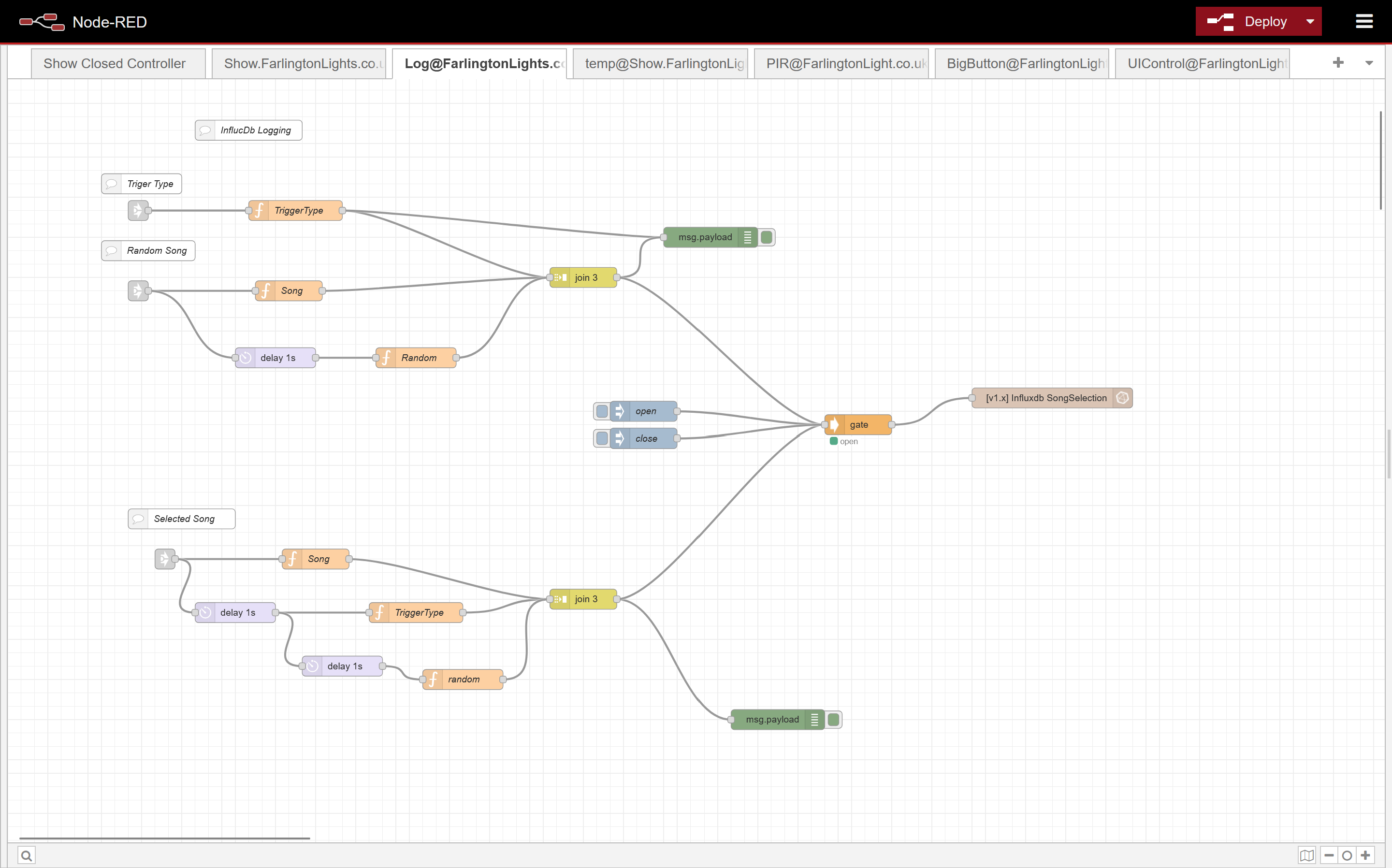Toggle the navigator map view icon
1392x868 pixels.
click(1307, 855)
